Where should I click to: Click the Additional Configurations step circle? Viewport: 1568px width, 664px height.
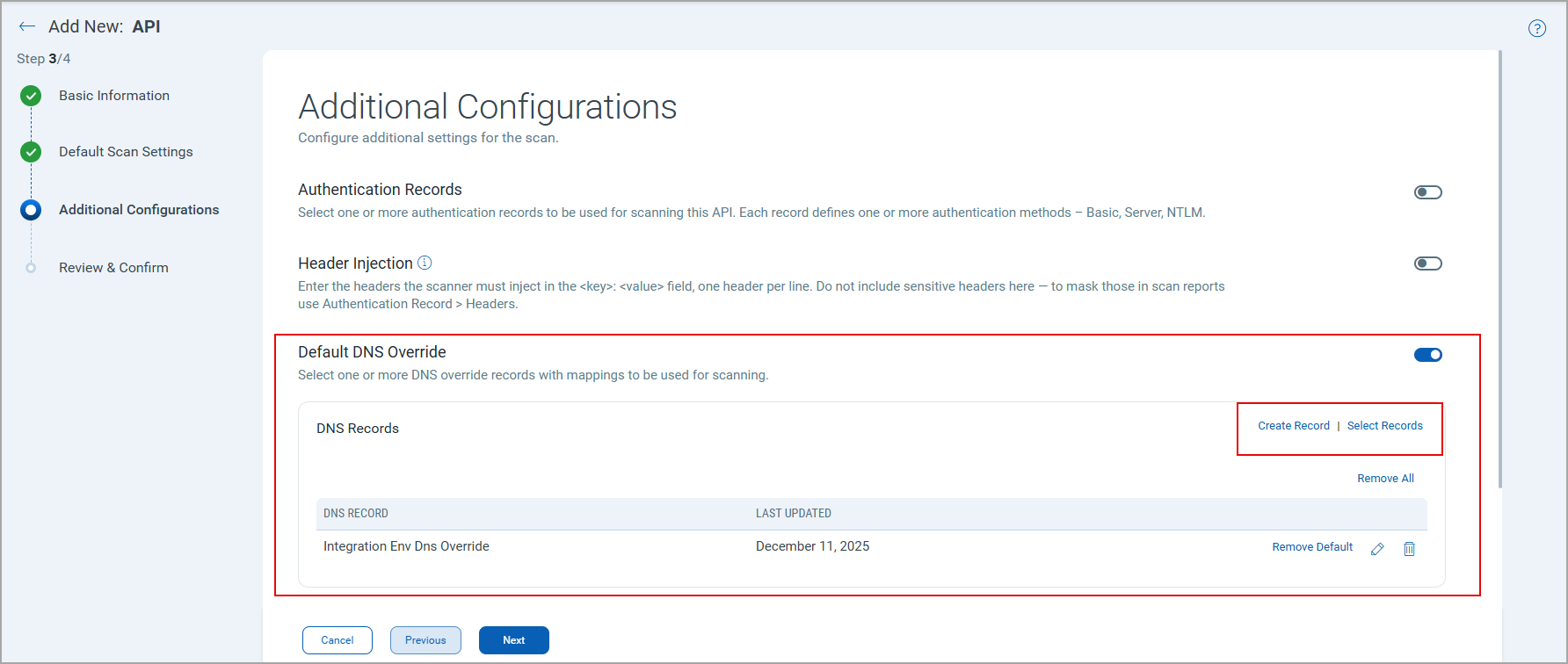[x=31, y=210]
